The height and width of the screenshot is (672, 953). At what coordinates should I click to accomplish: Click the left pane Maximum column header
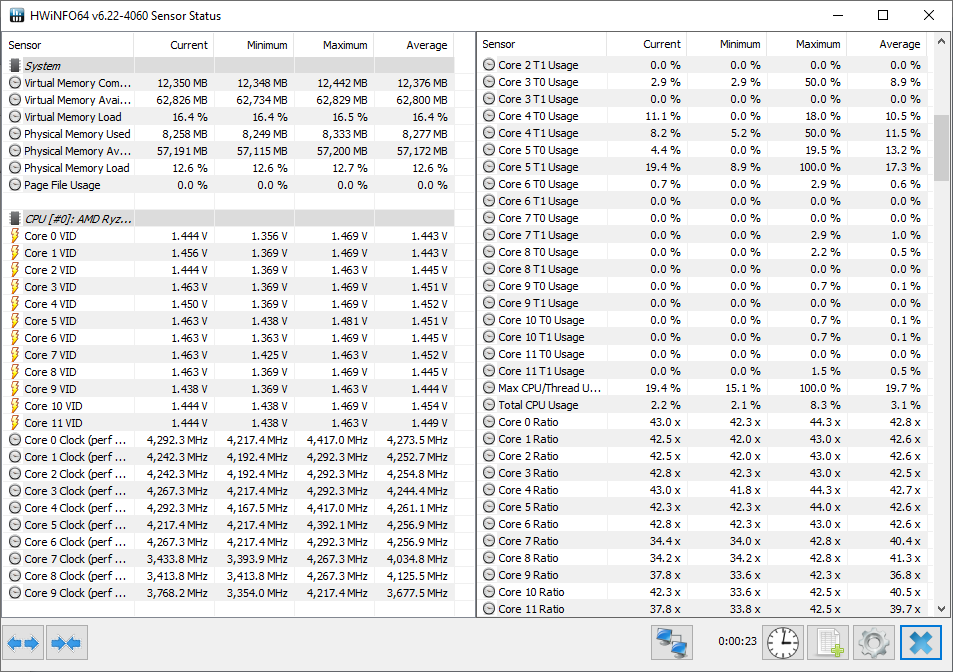tap(334, 45)
